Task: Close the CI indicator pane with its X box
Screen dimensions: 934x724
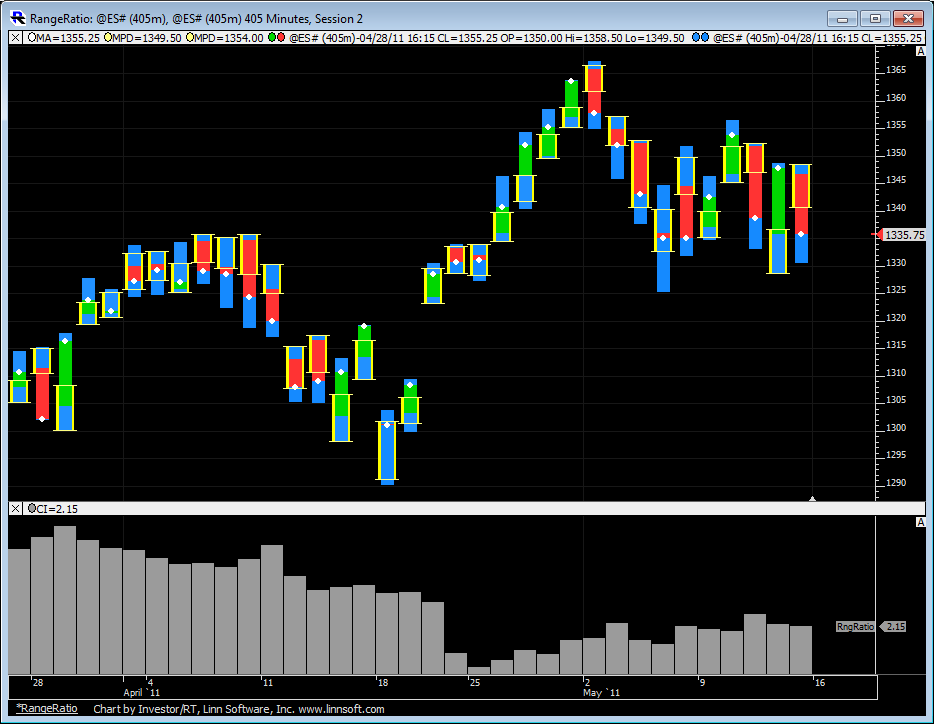Action: pos(15,508)
